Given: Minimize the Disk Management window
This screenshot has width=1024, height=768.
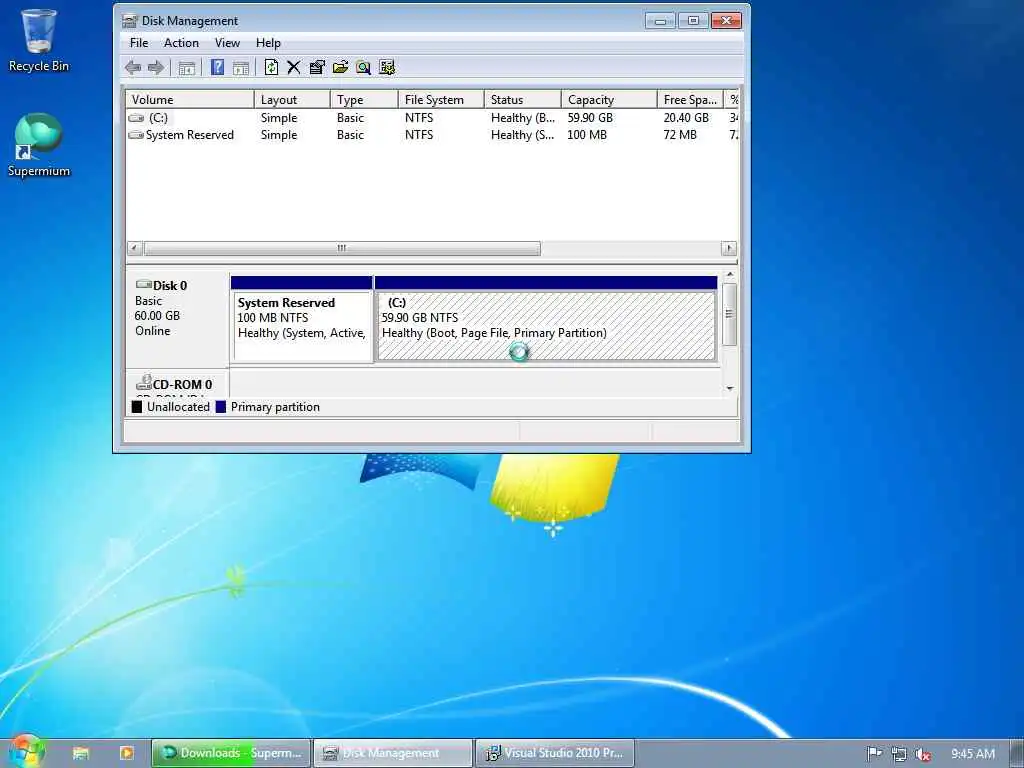Looking at the screenshot, I should point(660,21).
